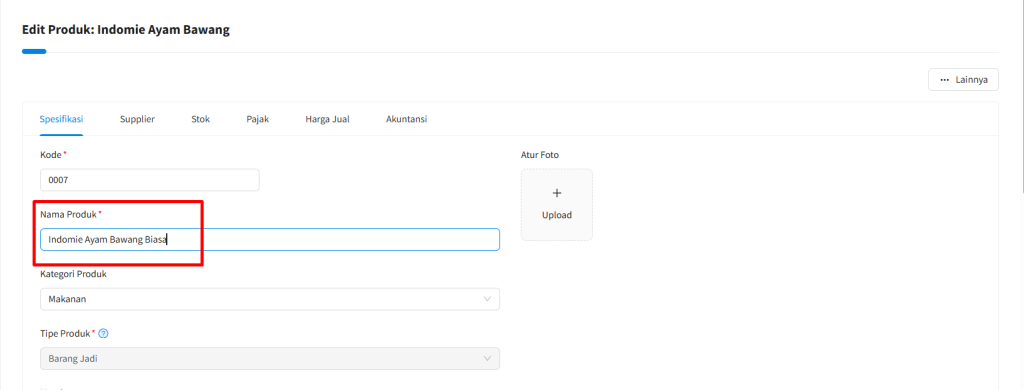This screenshot has width=1024, height=390.
Task: Click the Atur Foto label
Action: pyautogui.click(x=539, y=155)
